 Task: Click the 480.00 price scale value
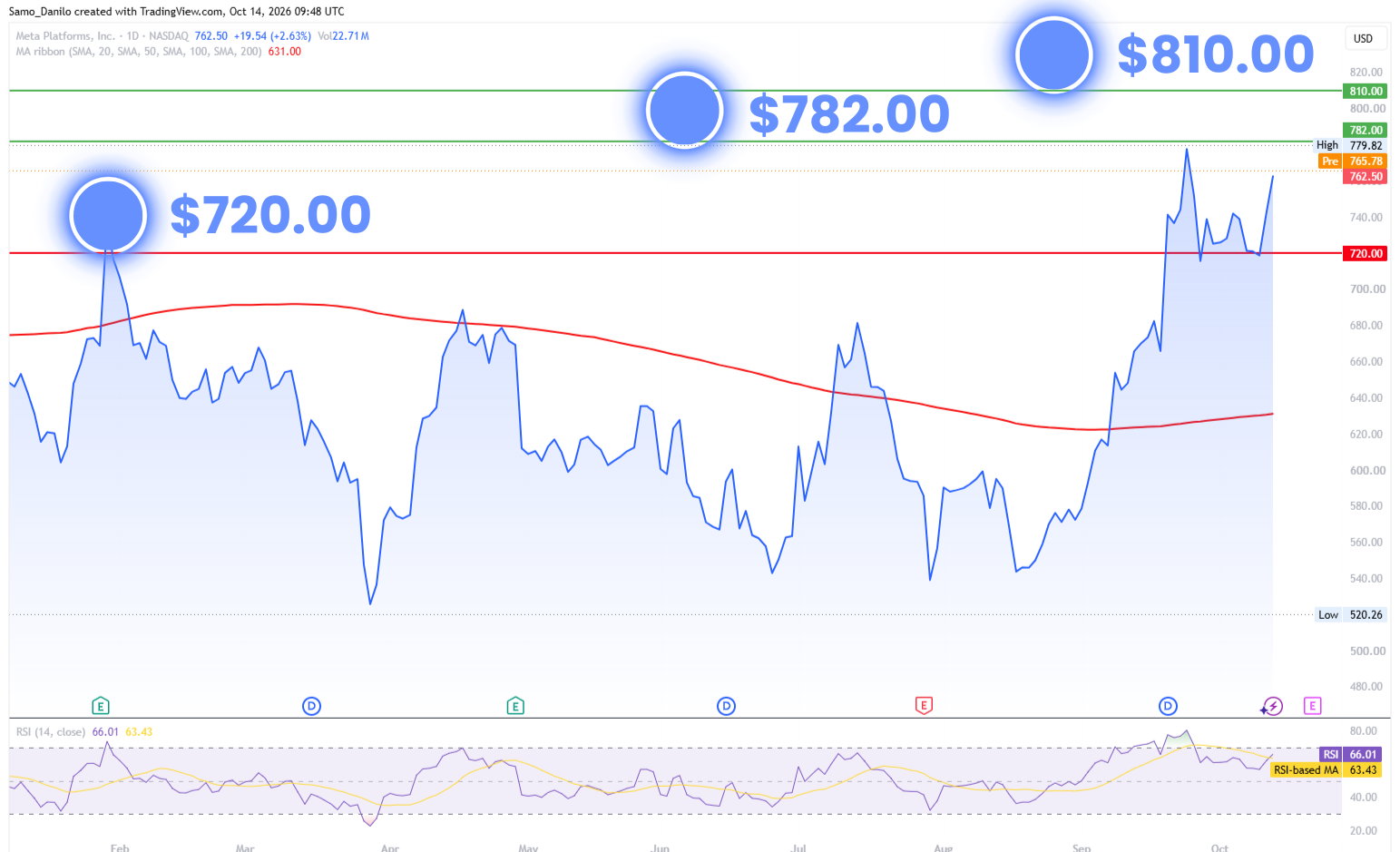(1366, 686)
